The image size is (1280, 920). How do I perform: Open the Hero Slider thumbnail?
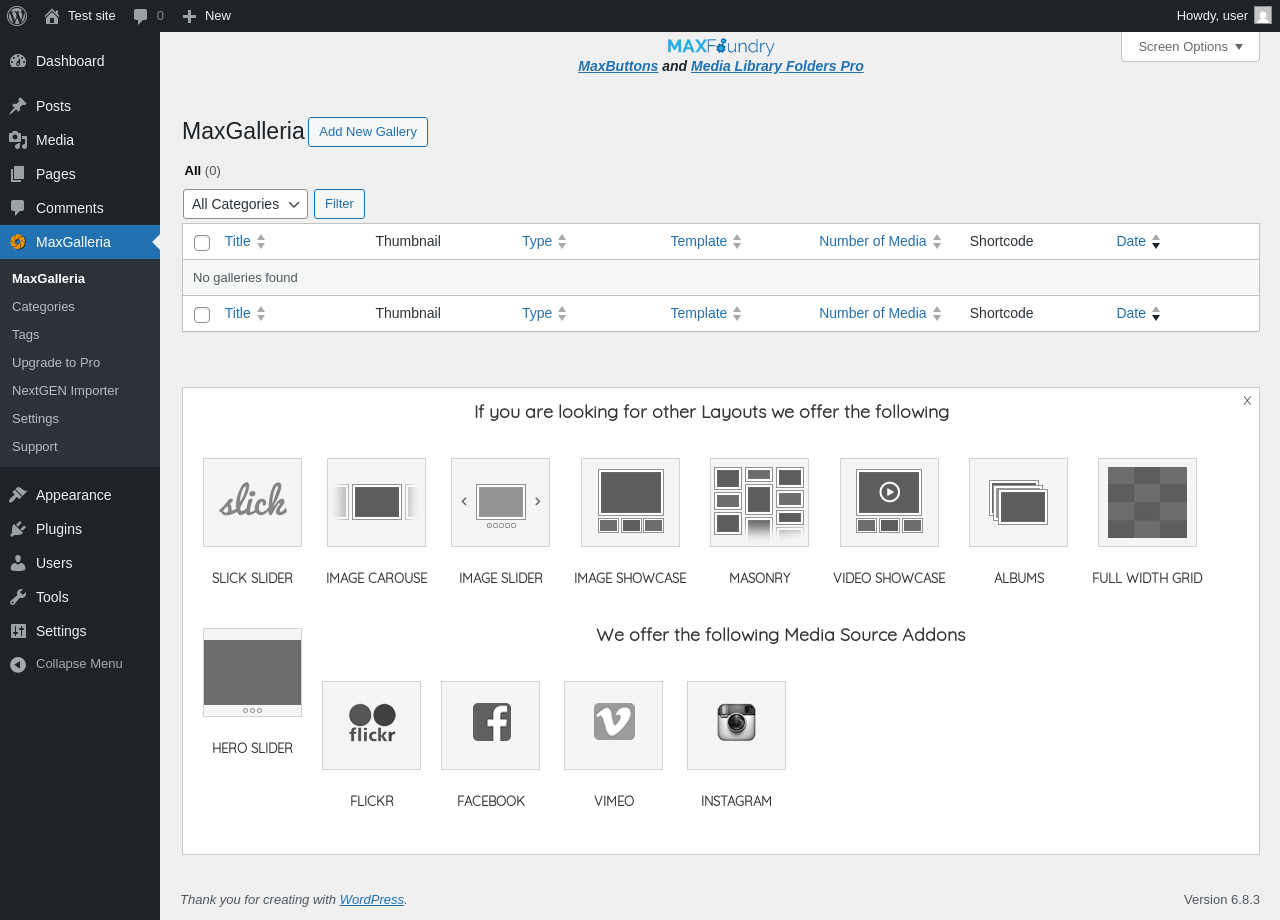pyautogui.click(x=252, y=672)
